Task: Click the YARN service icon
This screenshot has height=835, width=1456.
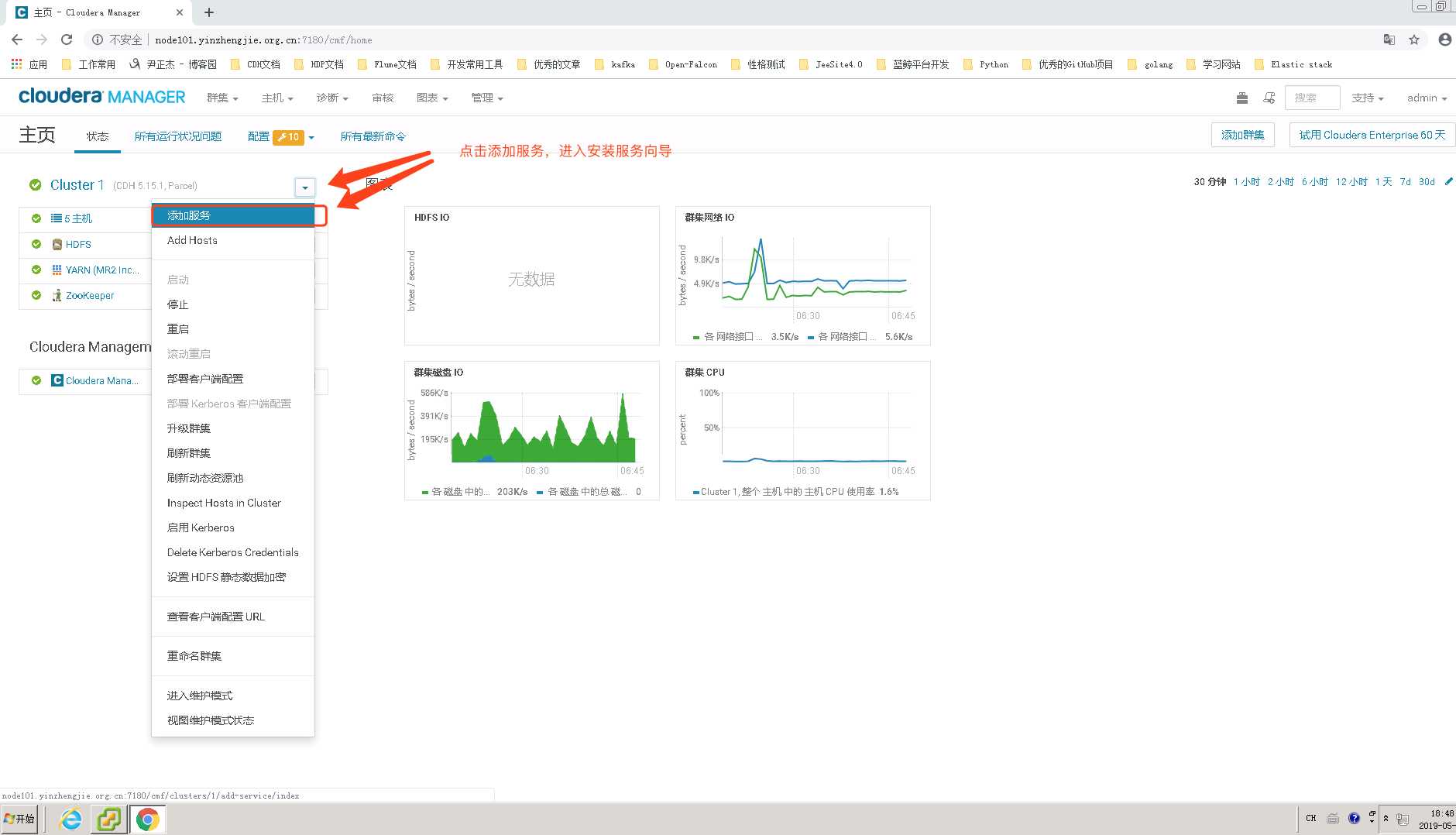Action: tap(57, 270)
